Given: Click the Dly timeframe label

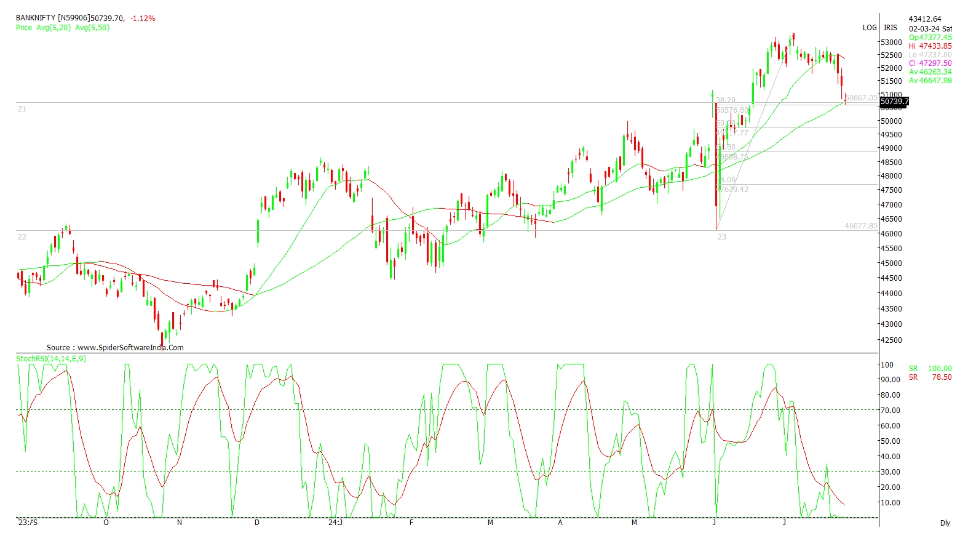Looking at the screenshot, I should [944, 523].
